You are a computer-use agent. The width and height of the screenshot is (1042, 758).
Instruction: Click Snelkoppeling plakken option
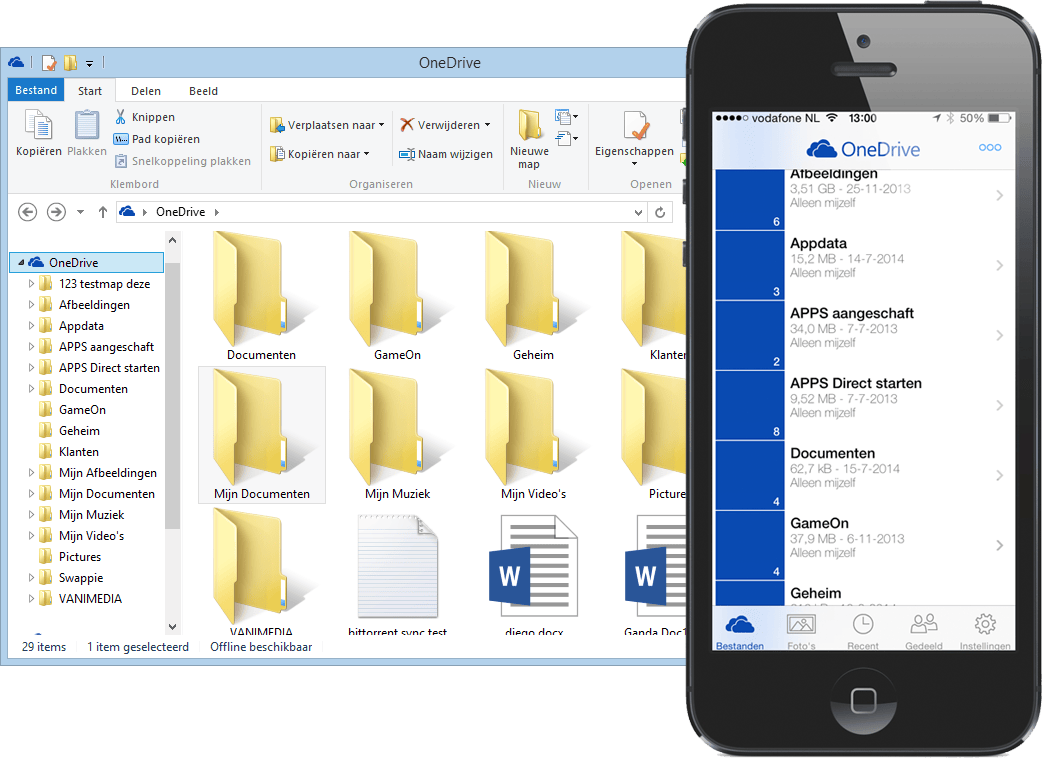pyautogui.click(x=183, y=161)
